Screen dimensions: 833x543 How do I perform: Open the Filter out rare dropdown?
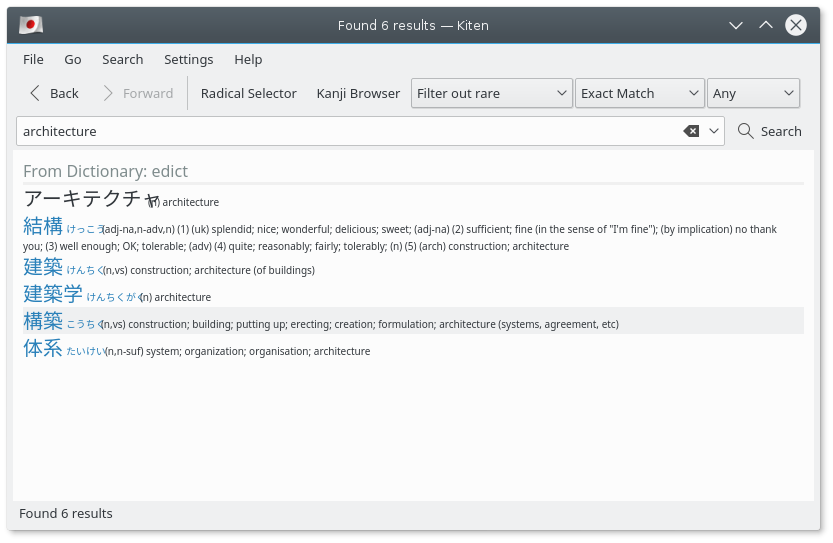coord(492,93)
